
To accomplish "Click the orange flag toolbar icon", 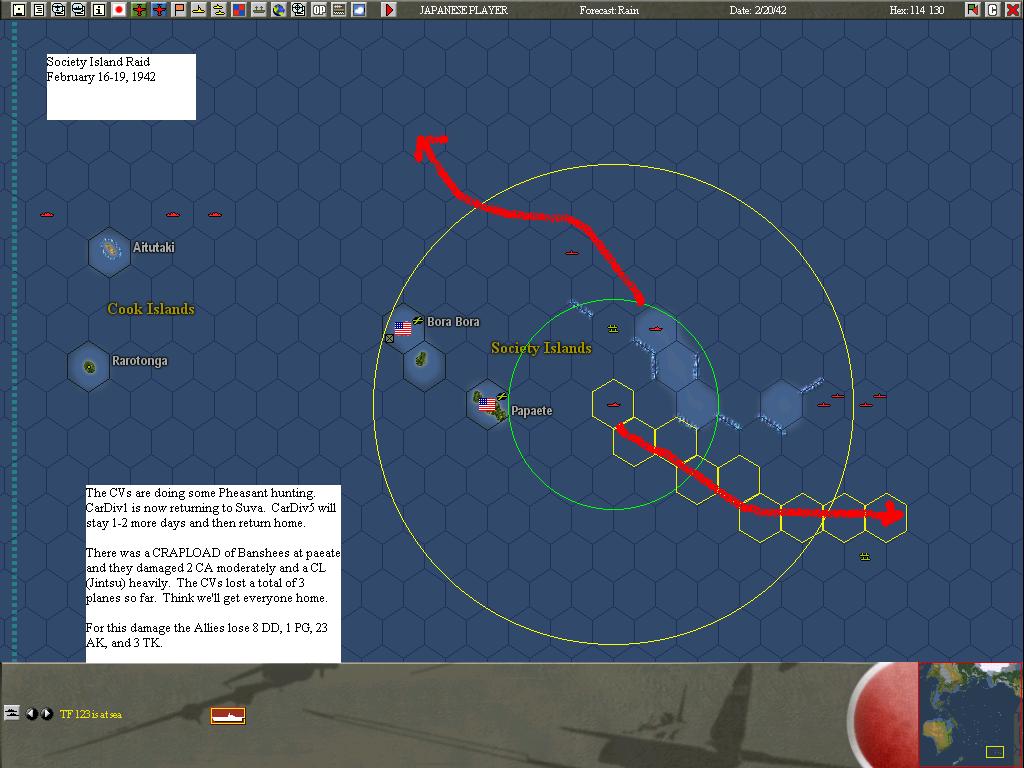I will 179,10.
